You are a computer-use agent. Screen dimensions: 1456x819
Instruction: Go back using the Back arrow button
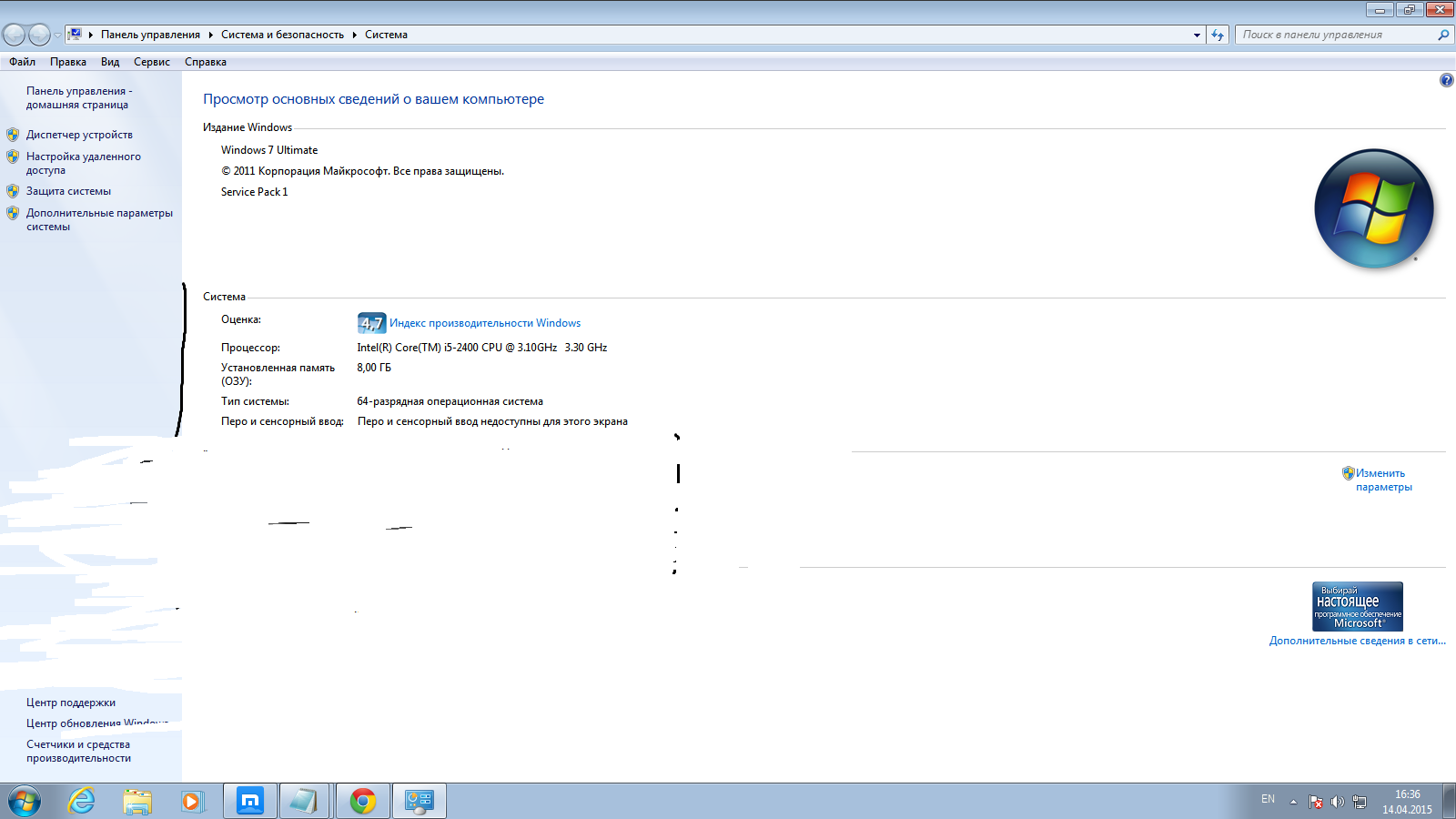pos(15,35)
